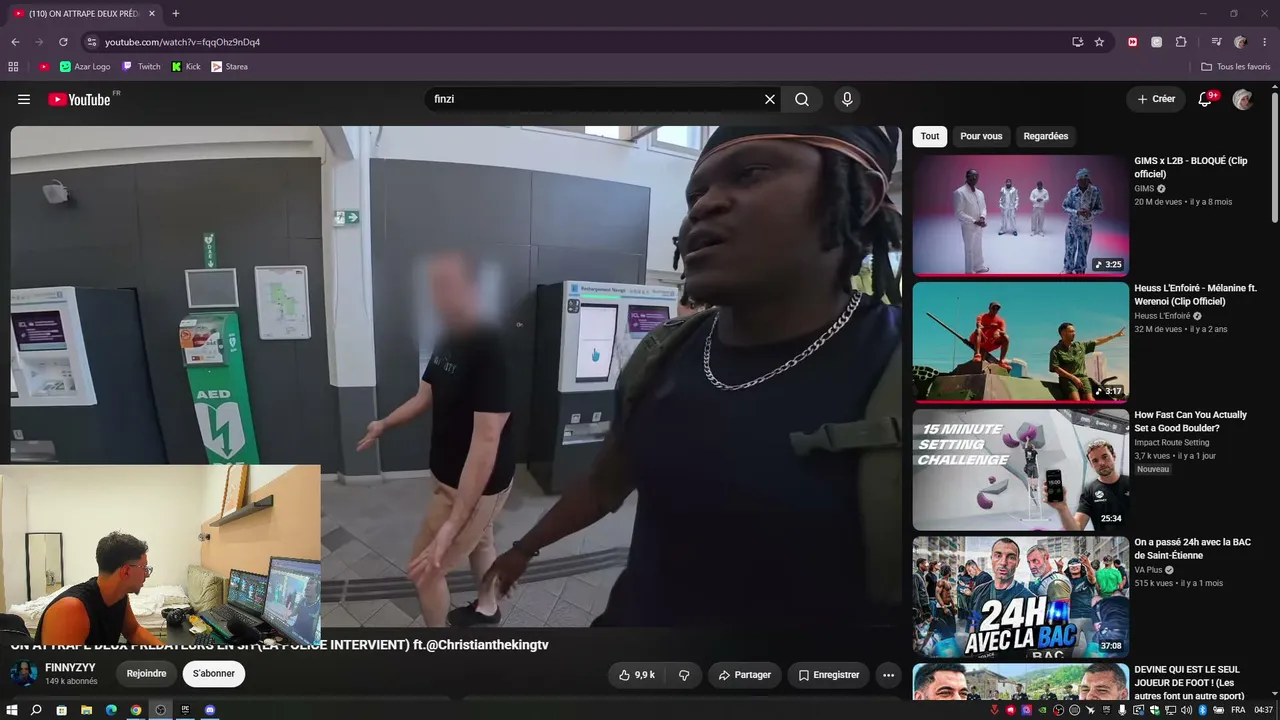Open 'On a passé 24h avec la BAC' title
The width and height of the screenshot is (1280, 720).
pos(1192,549)
